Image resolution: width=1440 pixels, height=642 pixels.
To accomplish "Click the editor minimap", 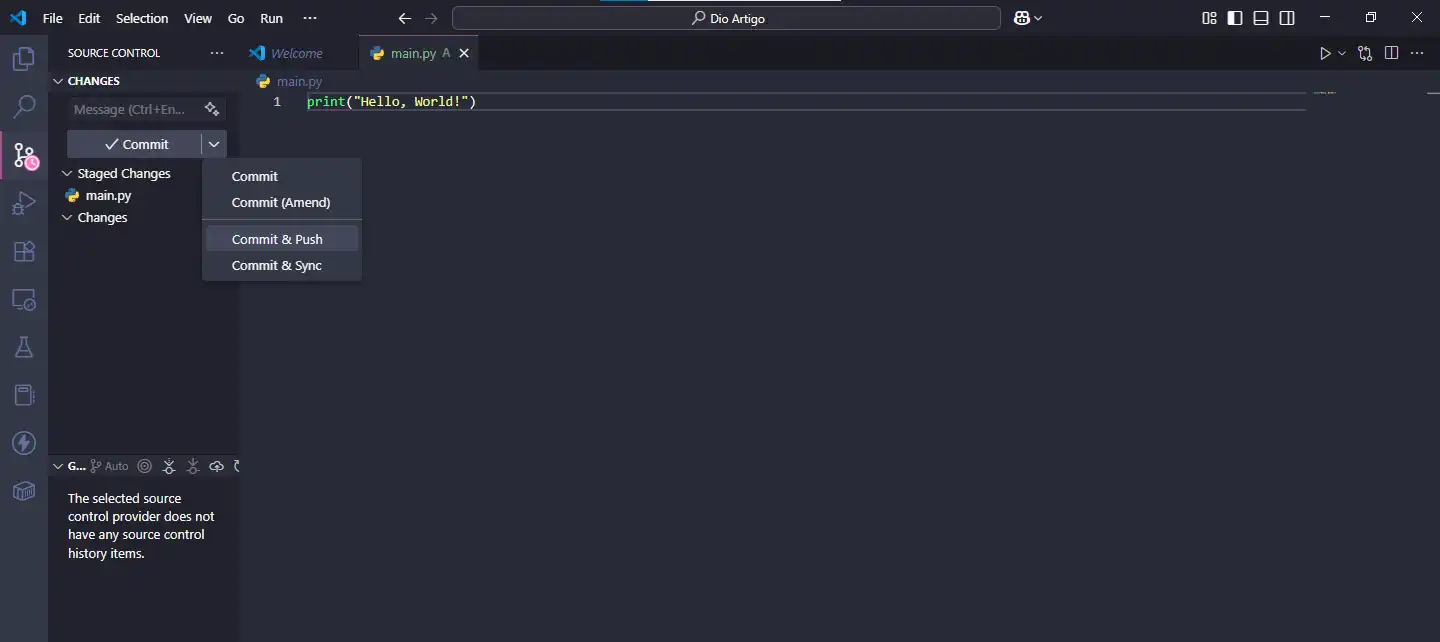I will coord(1324,93).
